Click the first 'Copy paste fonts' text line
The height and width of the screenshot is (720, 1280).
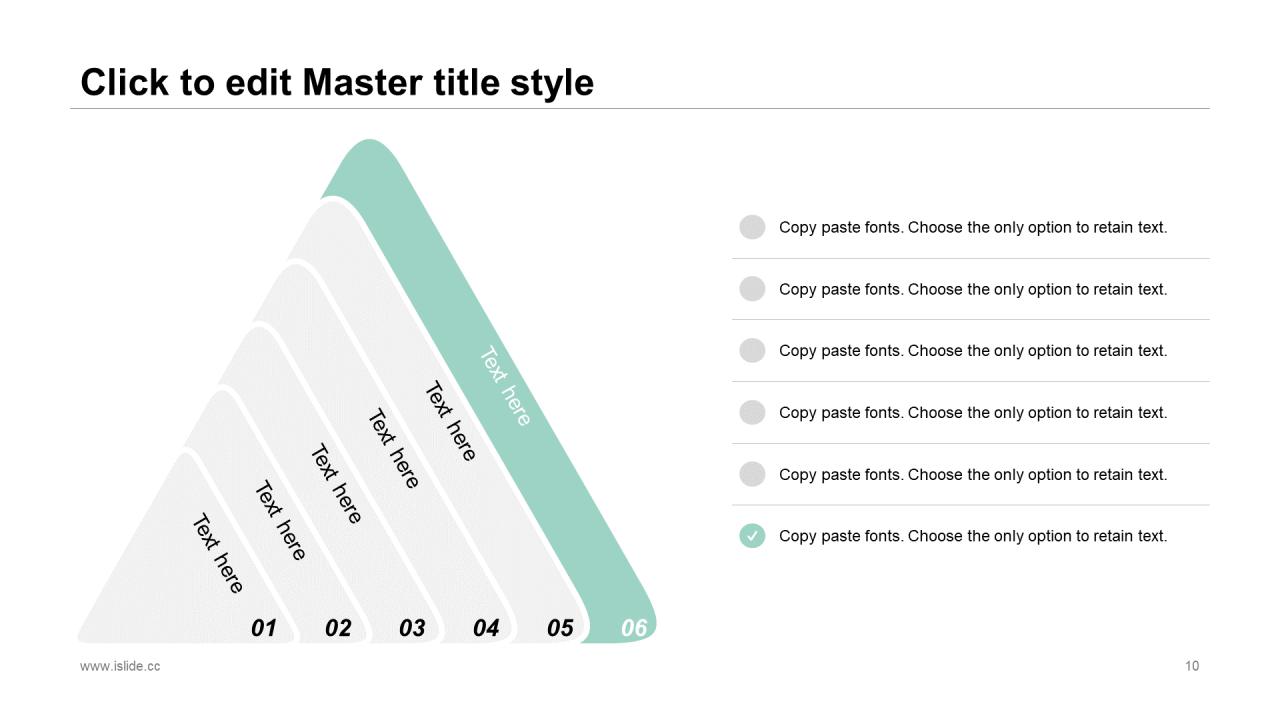pyautogui.click(x=973, y=227)
